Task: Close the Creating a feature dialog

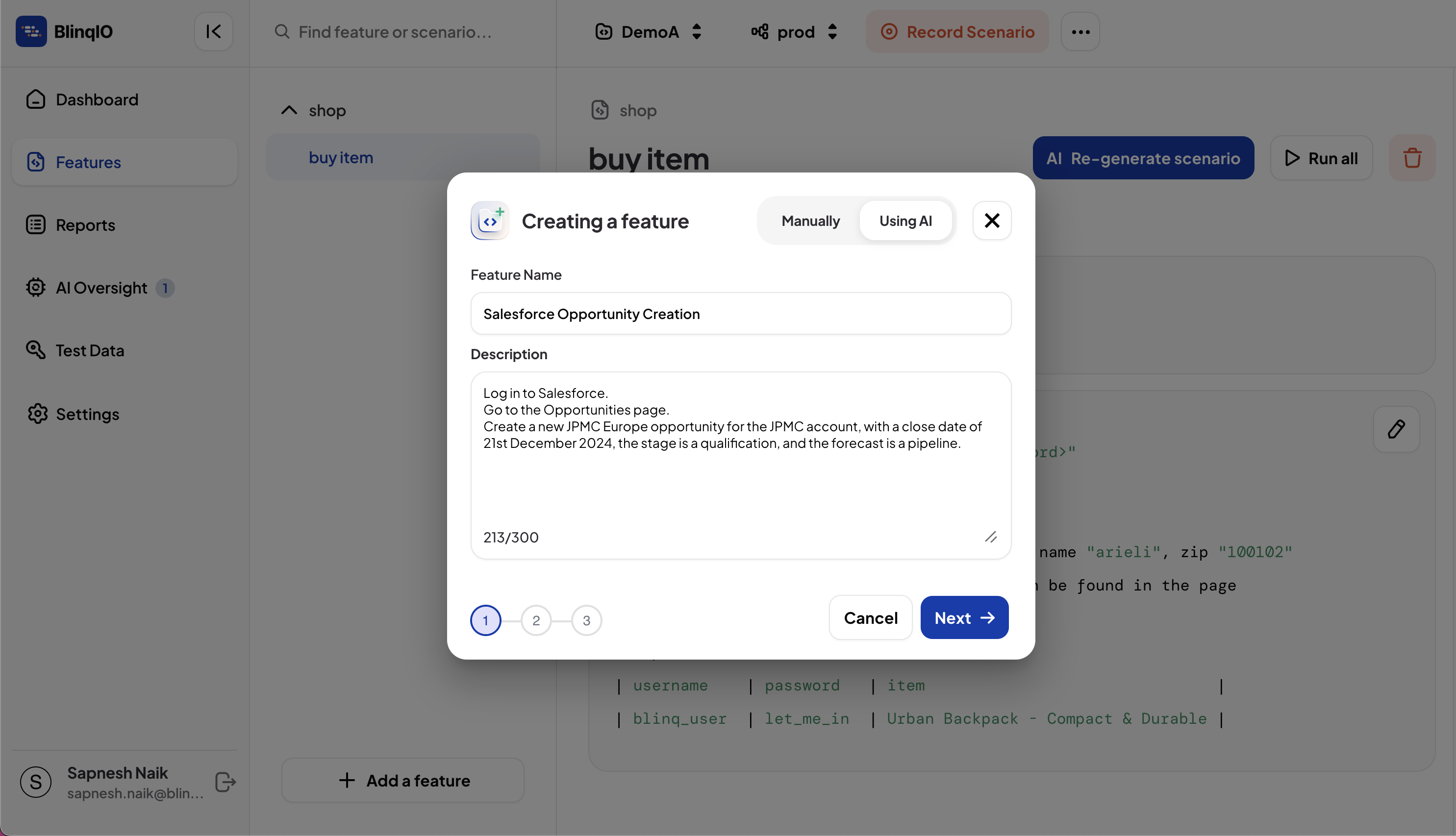Action: pos(992,221)
